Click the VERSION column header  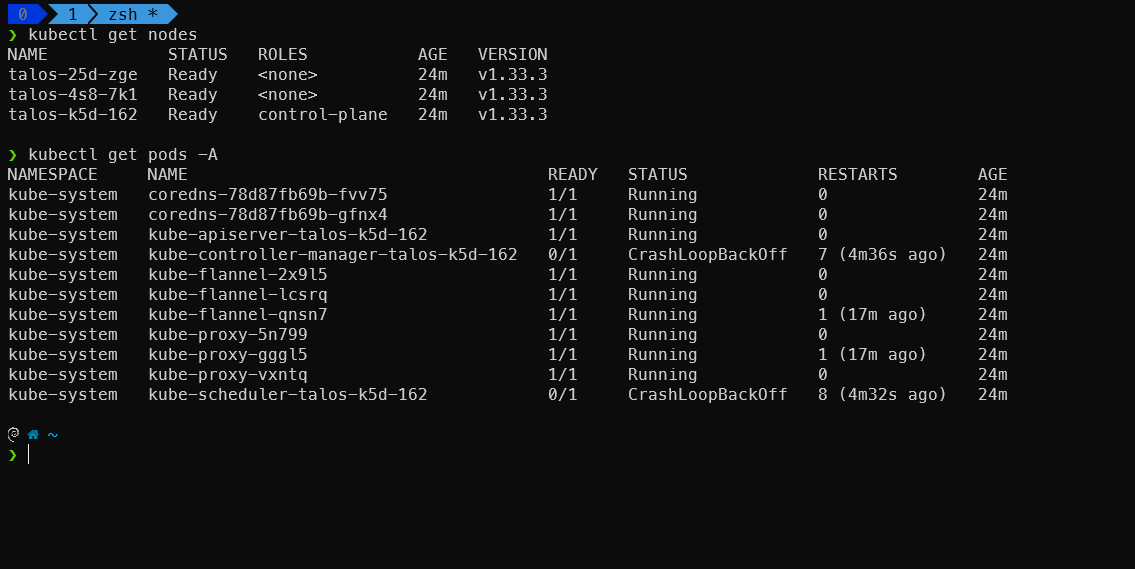512,55
